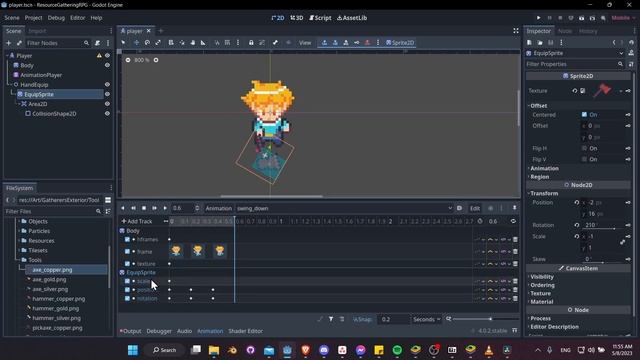
Task: Activate the Move Mode tool
Action: (136, 43)
